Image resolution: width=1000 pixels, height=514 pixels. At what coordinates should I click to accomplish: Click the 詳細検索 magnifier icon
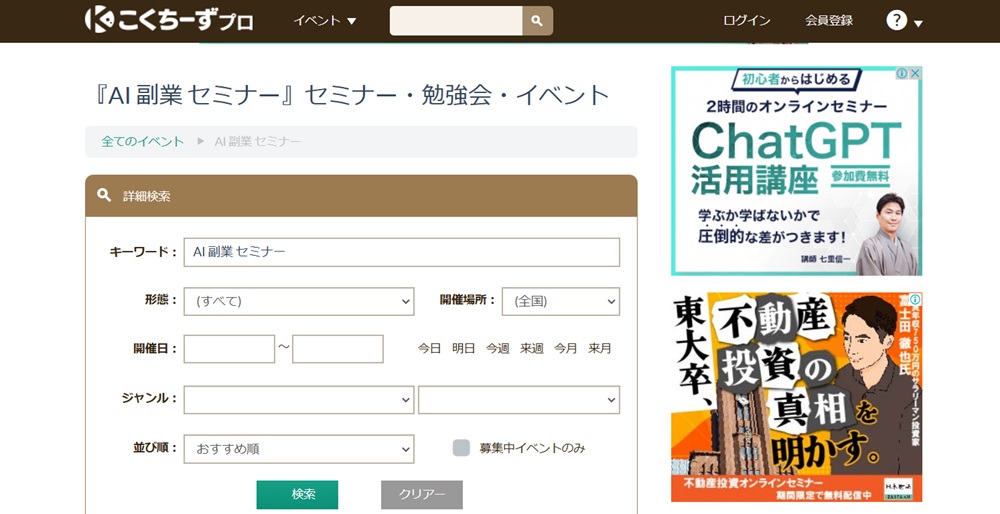click(x=104, y=195)
